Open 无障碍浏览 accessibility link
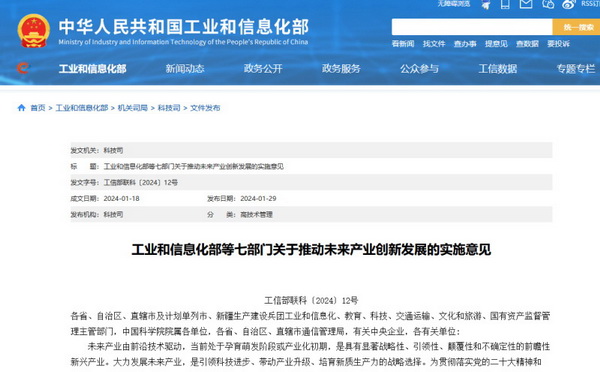This screenshot has width=600, height=372. coord(454,3)
